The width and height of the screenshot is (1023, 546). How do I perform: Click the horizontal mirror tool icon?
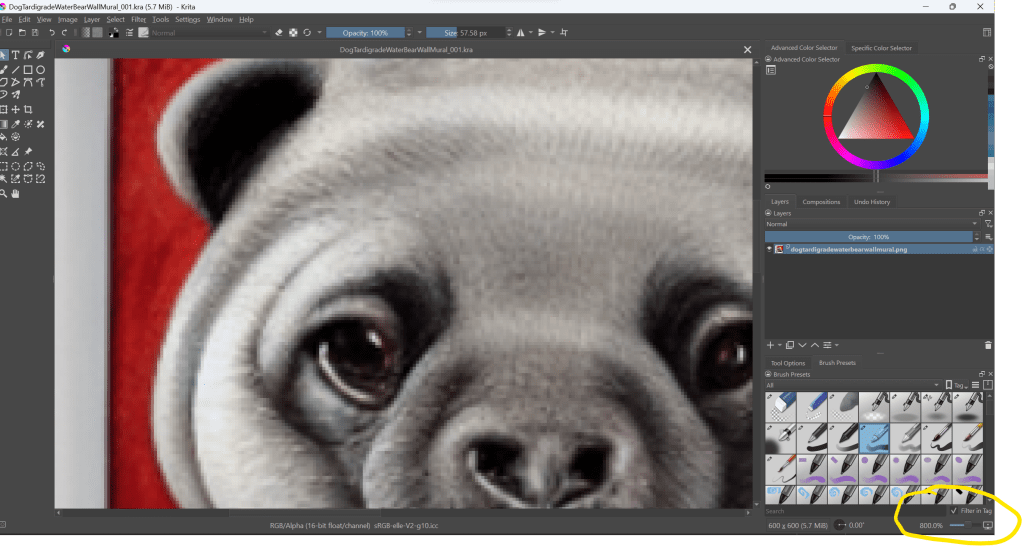[521, 32]
